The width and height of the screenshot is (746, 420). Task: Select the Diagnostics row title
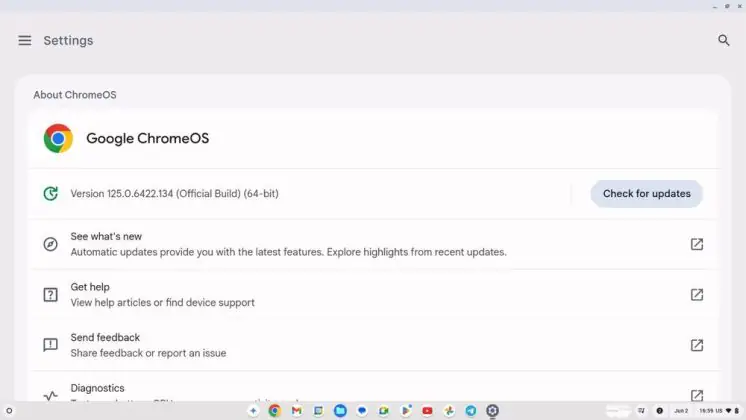tap(98, 388)
